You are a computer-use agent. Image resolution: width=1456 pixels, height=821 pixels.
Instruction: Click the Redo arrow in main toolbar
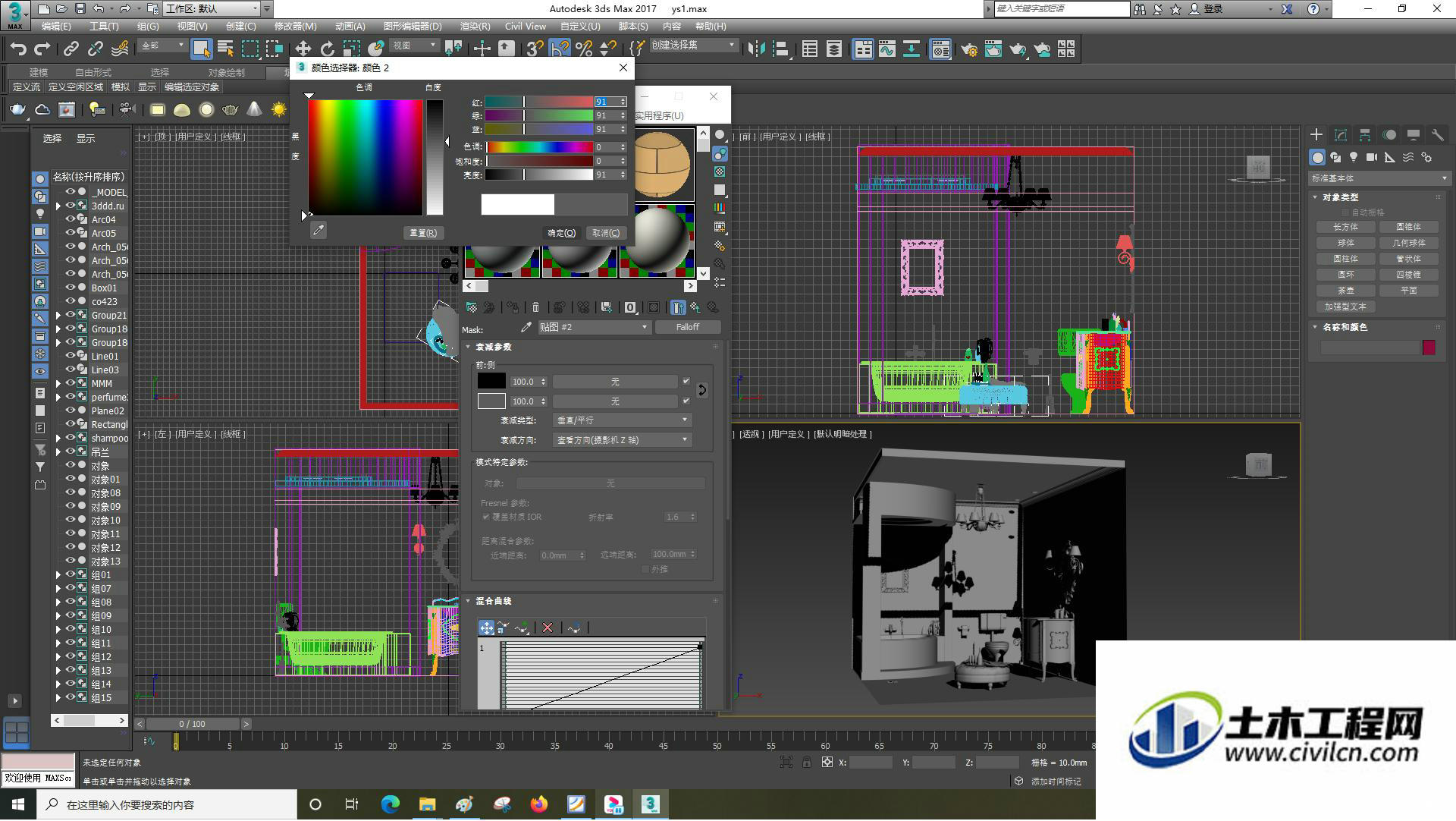[42, 49]
